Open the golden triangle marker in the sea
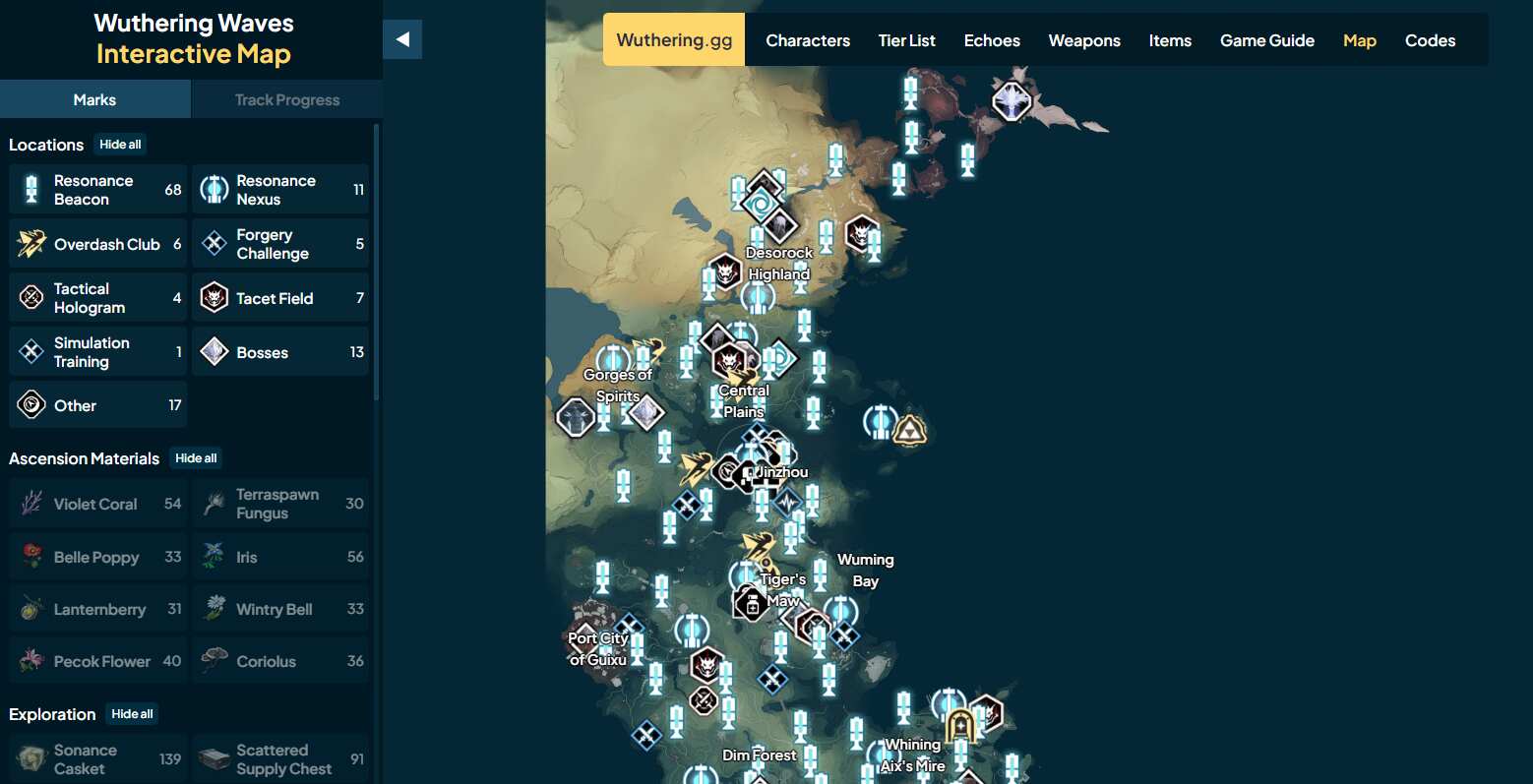The height and width of the screenshot is (784, 1533). [x=909, y=430]
